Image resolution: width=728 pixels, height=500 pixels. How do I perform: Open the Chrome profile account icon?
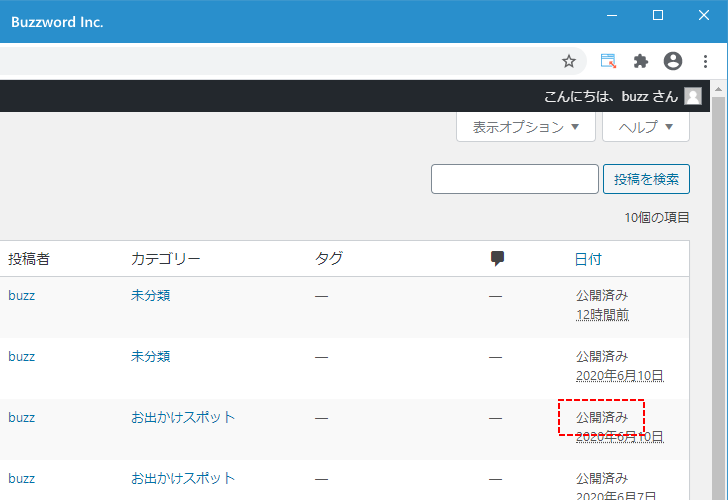pyautogui.click(x=673, y=61)
